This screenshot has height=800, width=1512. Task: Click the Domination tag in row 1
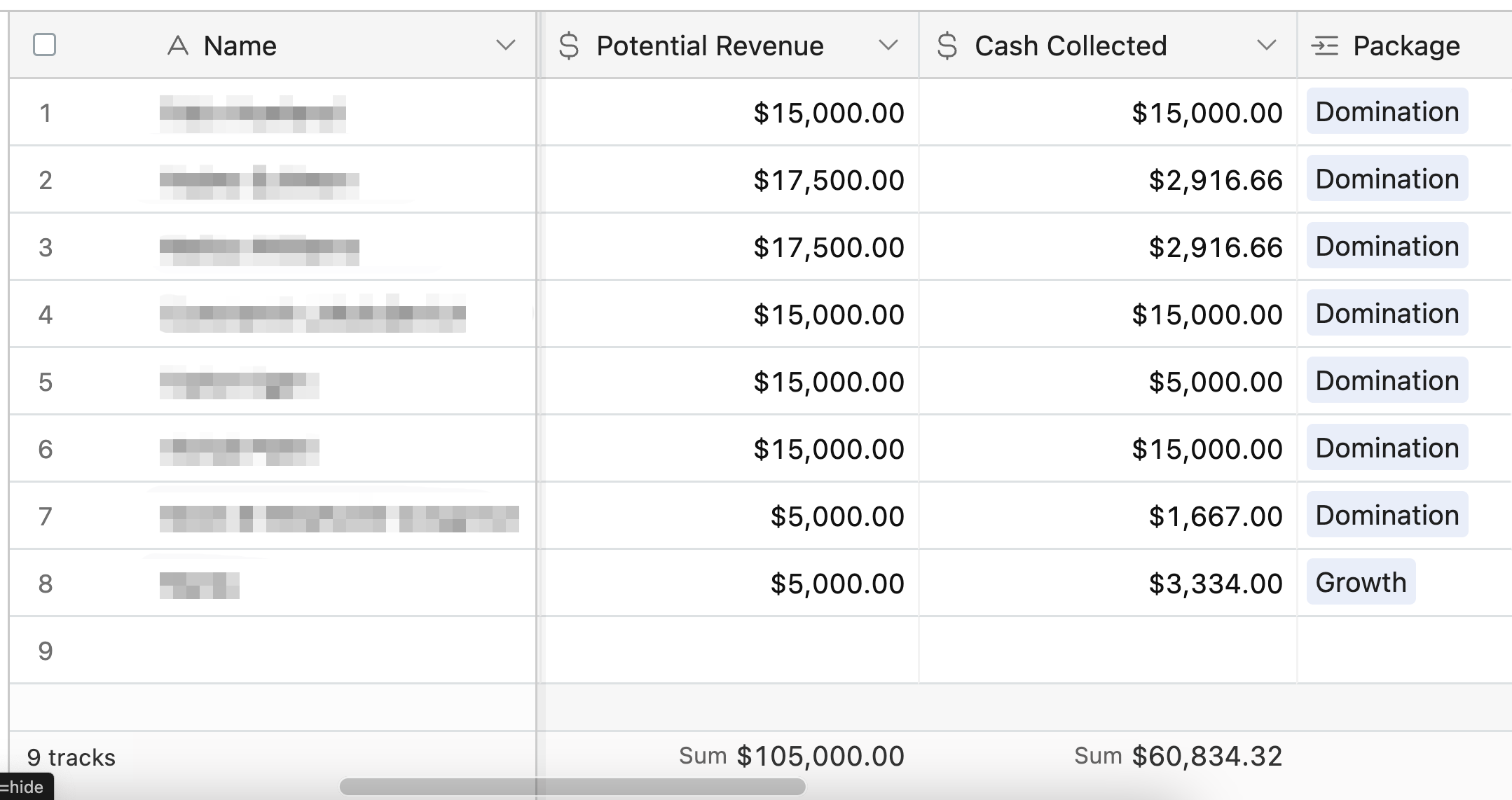[1387, 111]
